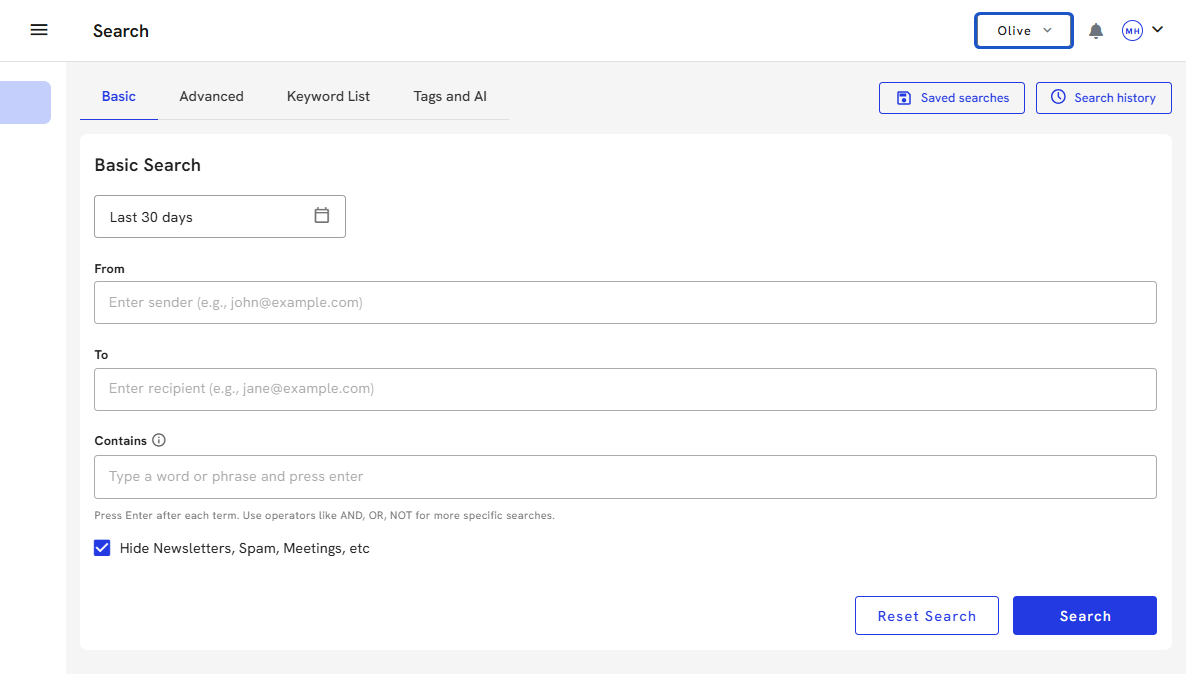
Task: Click the calendar icon in date field
Action: point(322,216)
